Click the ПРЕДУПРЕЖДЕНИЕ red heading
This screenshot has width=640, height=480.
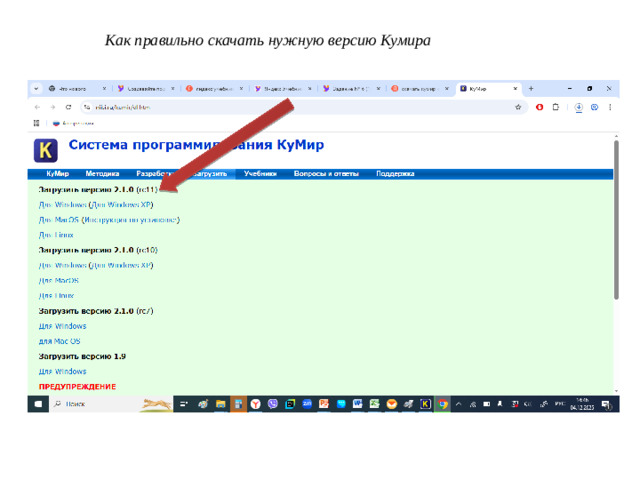77,387
